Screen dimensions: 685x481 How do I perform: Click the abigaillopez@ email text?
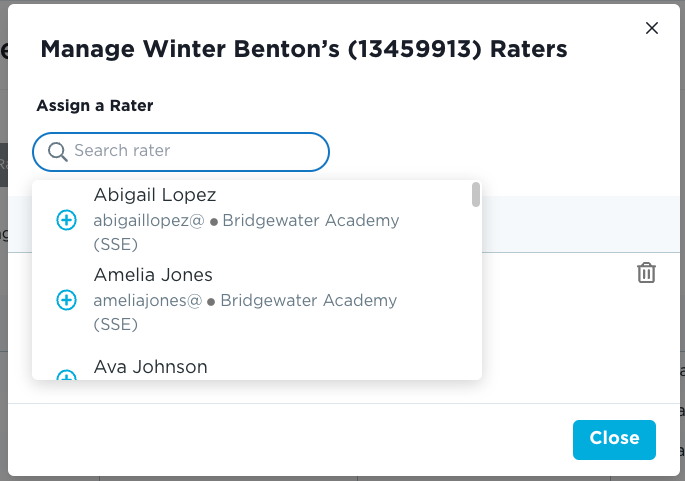point(148,221)
